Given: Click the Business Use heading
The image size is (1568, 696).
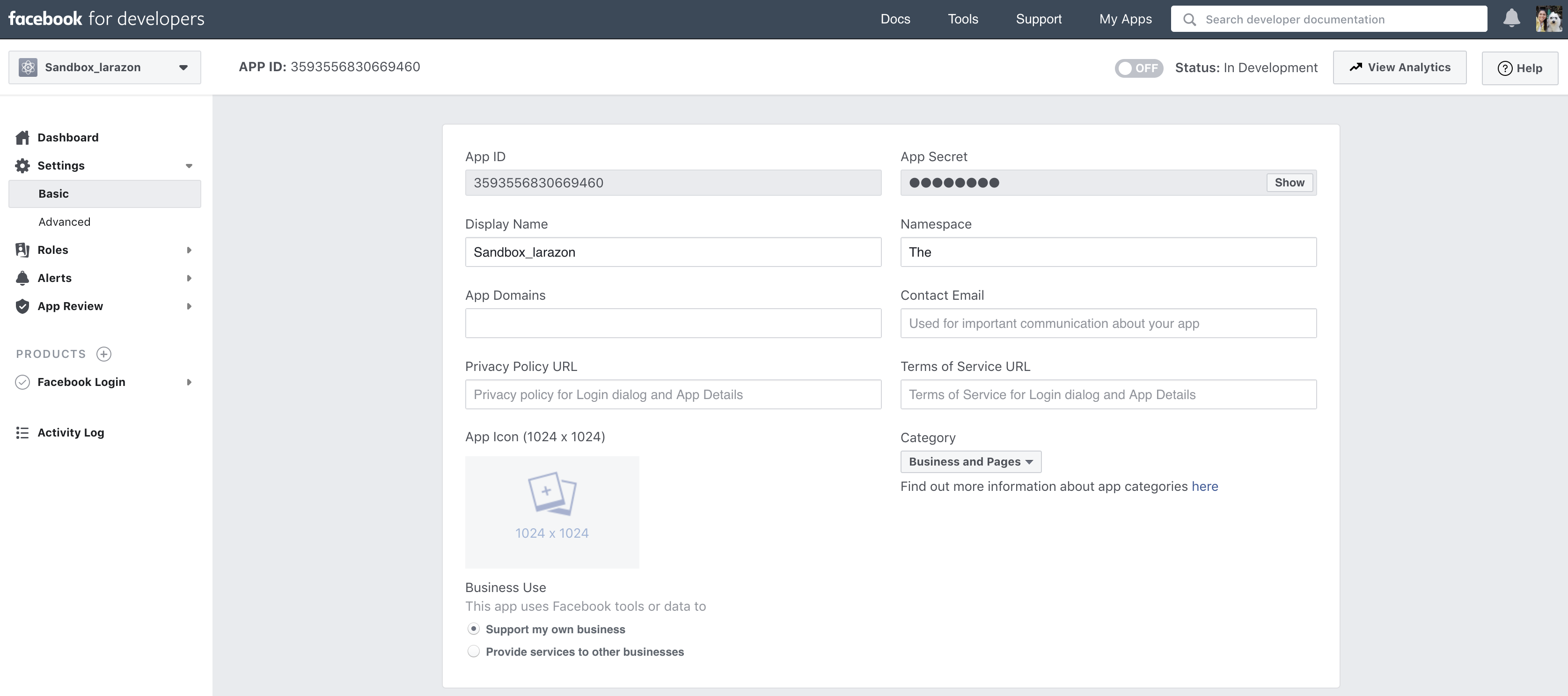Looking at the screenshot, I should coord(505,587).
